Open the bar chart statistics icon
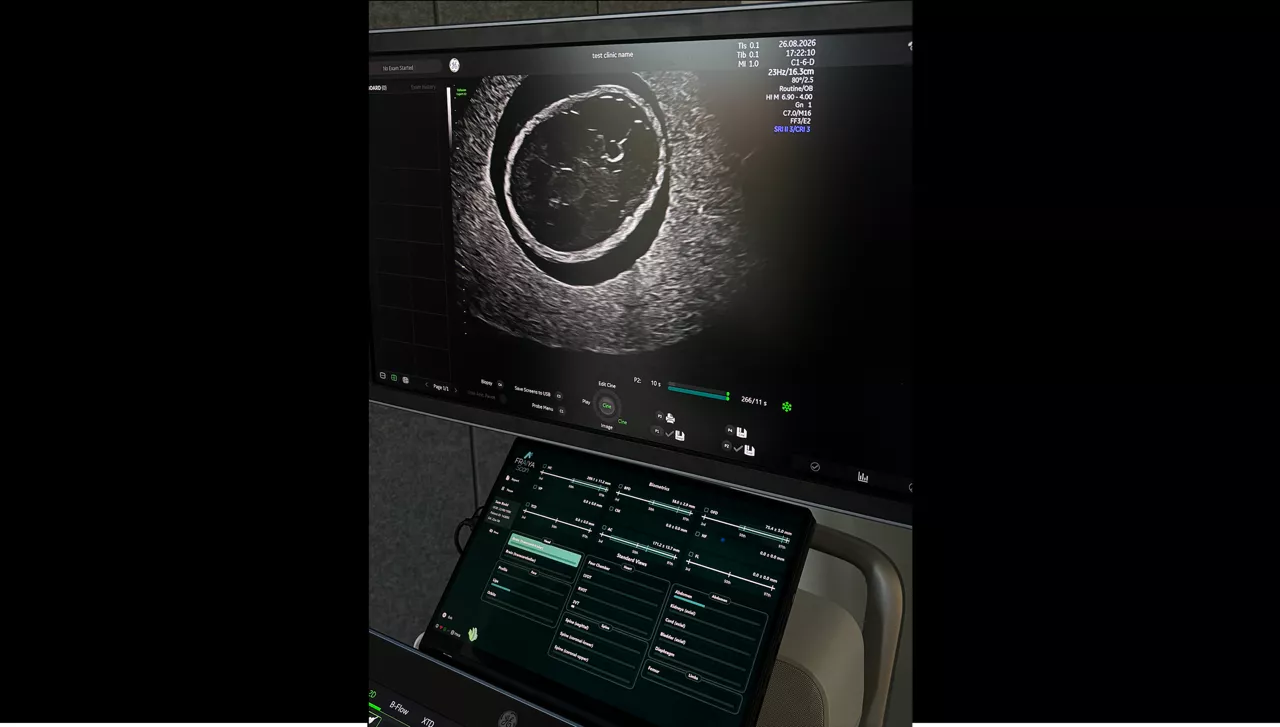Viewport: 1280px width, 727px height. pyautogui.click(x=863, y=477)
